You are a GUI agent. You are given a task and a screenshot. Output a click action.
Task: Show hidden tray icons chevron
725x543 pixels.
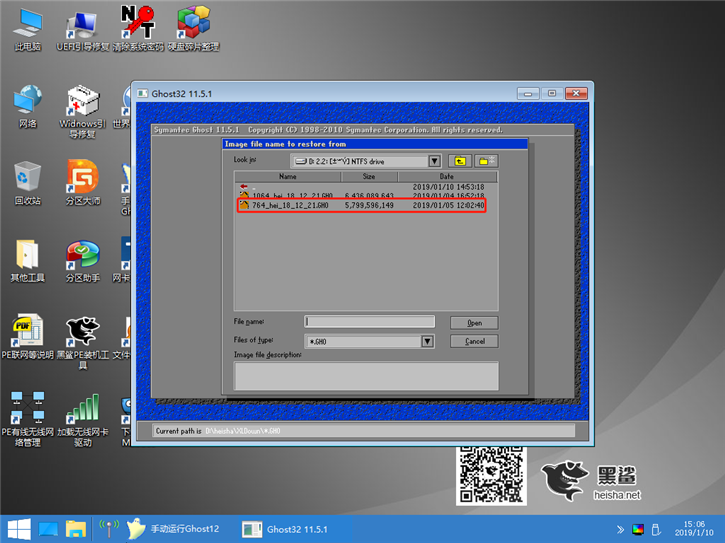[x=620, y=529]
